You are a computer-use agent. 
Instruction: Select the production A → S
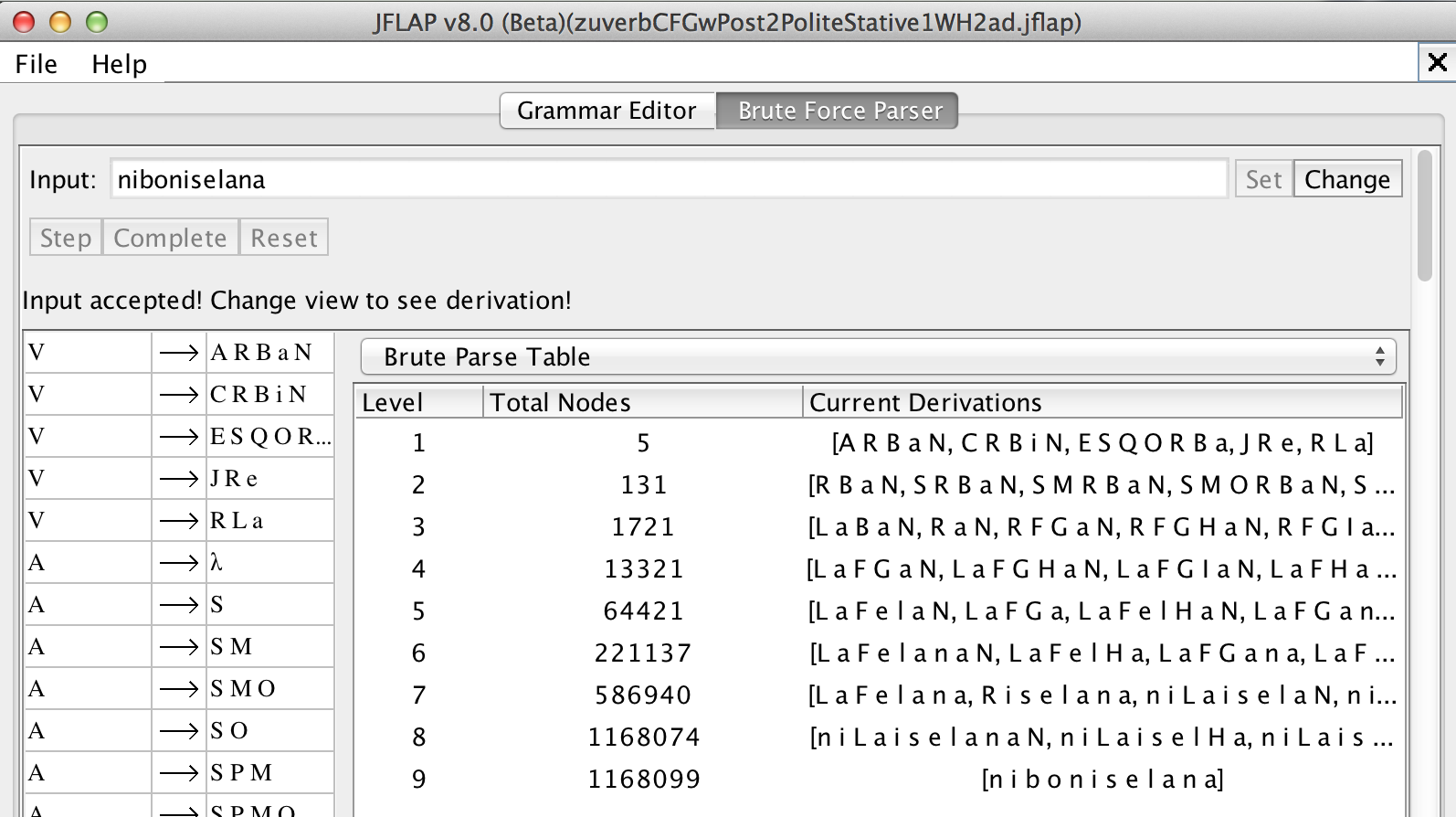(x=179, y=604)
